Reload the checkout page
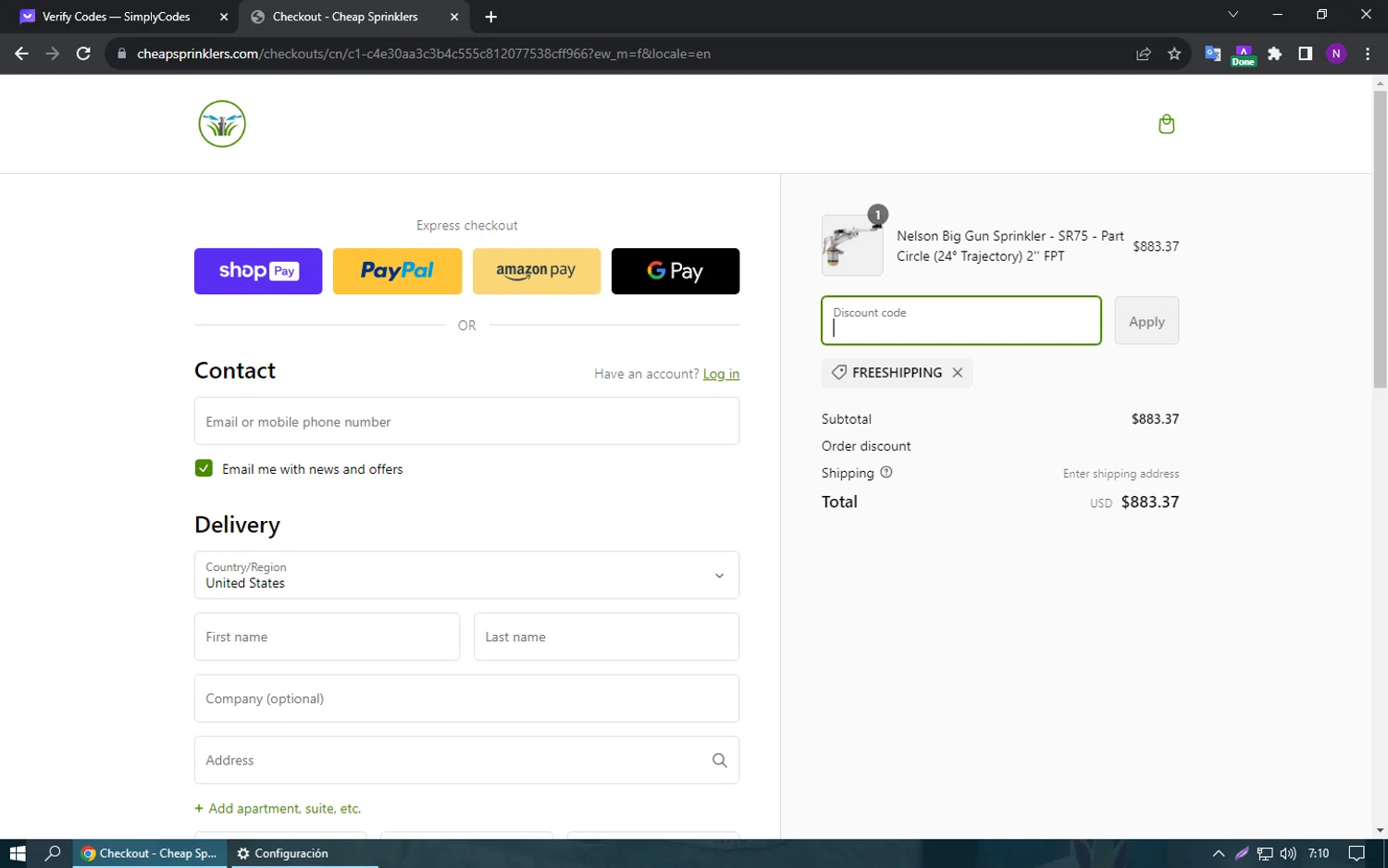This screenshot has width=1388, height=868. 83,54
